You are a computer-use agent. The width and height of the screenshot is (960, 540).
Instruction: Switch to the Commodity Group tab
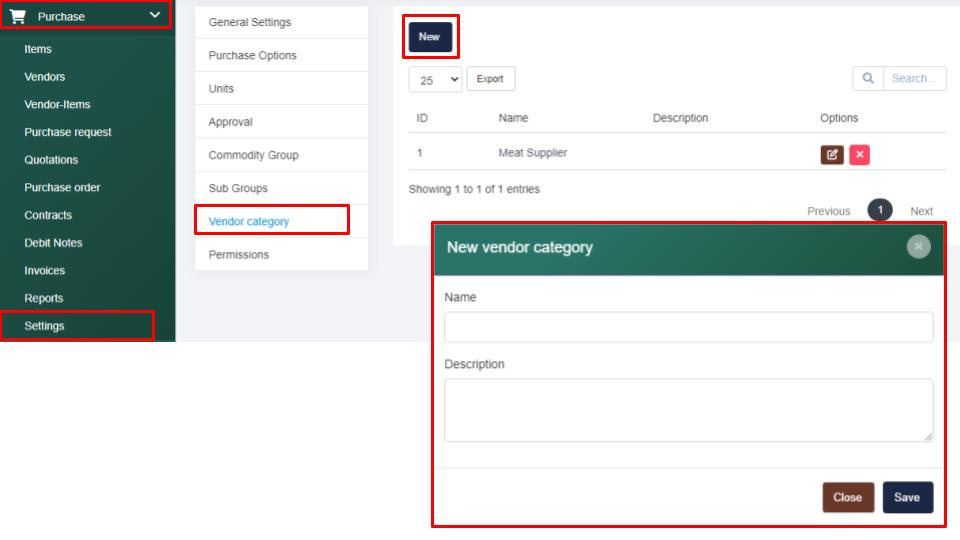pos(253,155)
